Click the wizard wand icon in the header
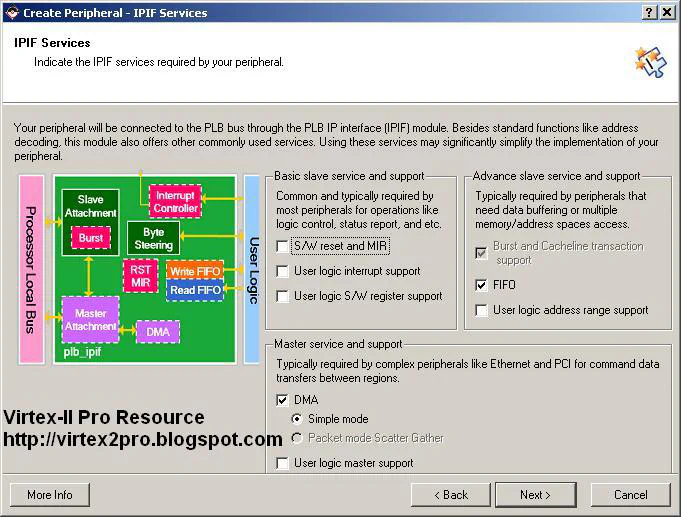Screen dimensions: 681x517 (649, 60)
